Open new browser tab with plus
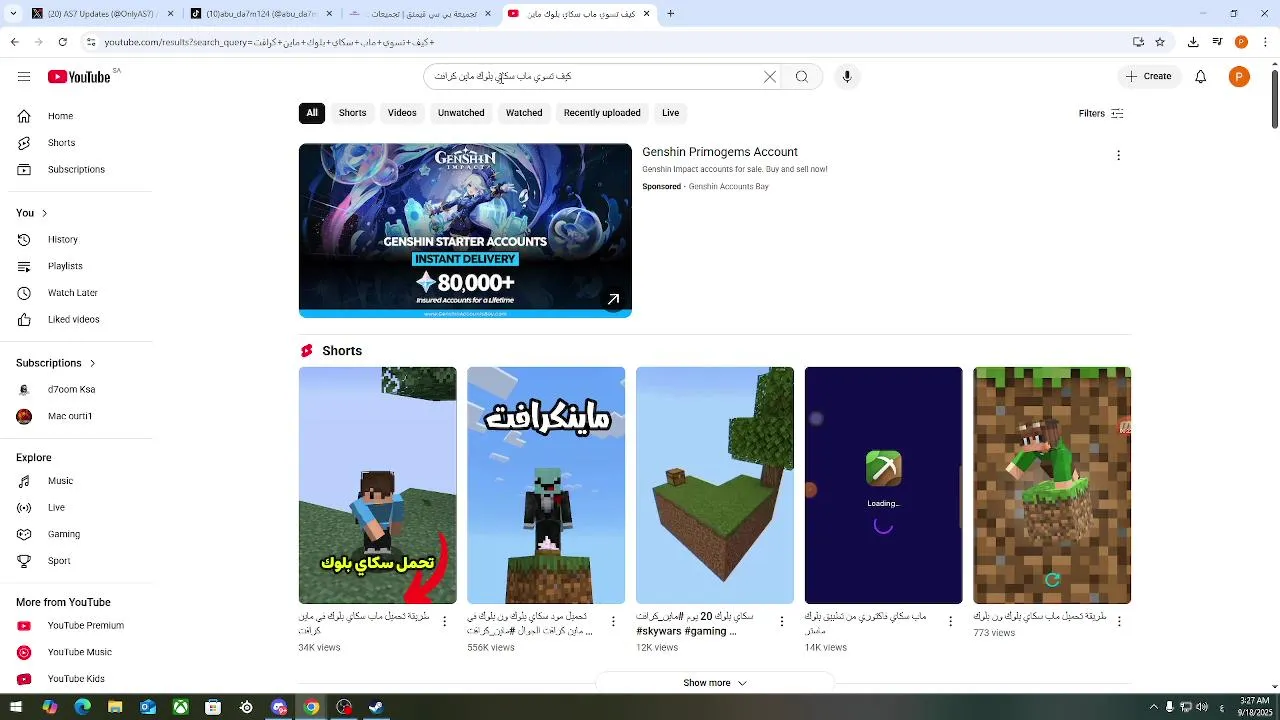Image resolution: width=1280 pixels, height=720 pixels. click(x=671, y=14)
